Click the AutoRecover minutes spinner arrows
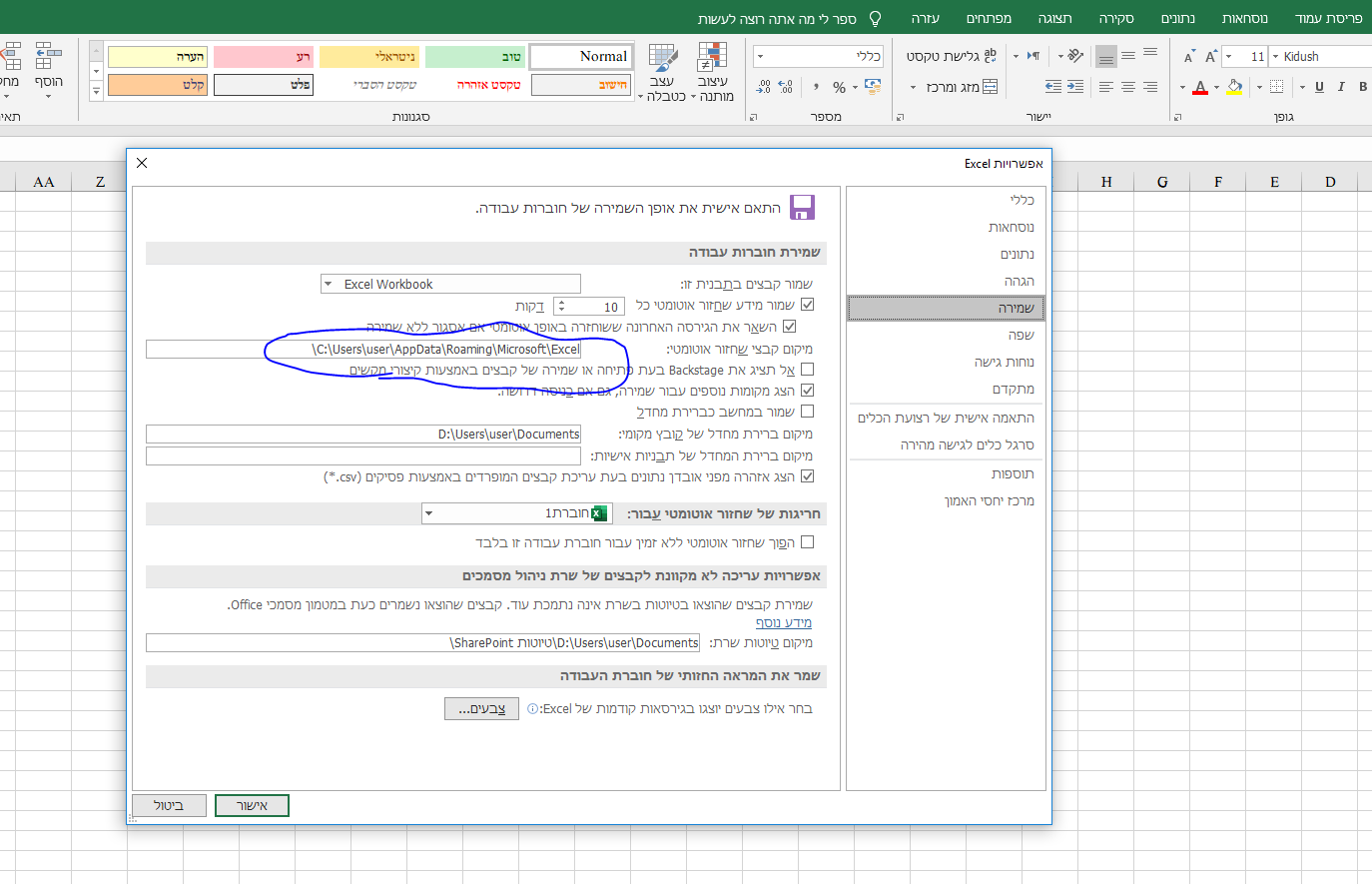This screenshot has height=884, width=1372. pos(561,306)
